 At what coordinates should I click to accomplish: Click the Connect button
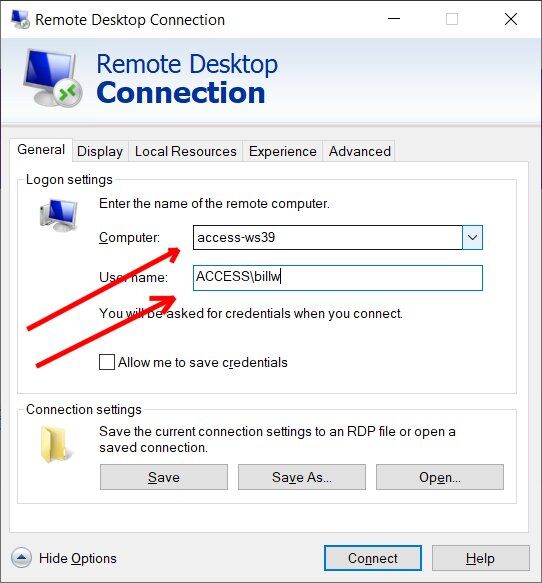(x=373, y=558)
